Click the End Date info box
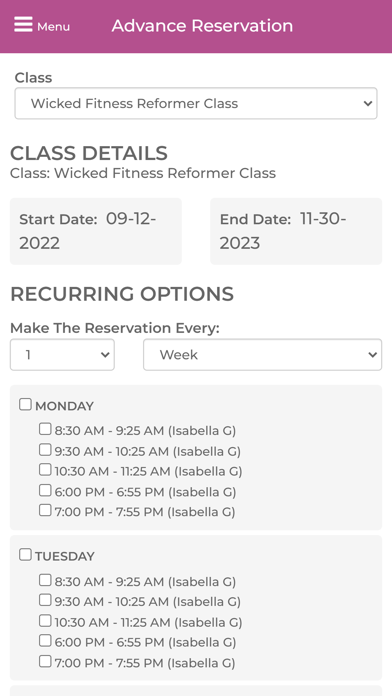This screenshot has width=392, height=696. [296, 231]
